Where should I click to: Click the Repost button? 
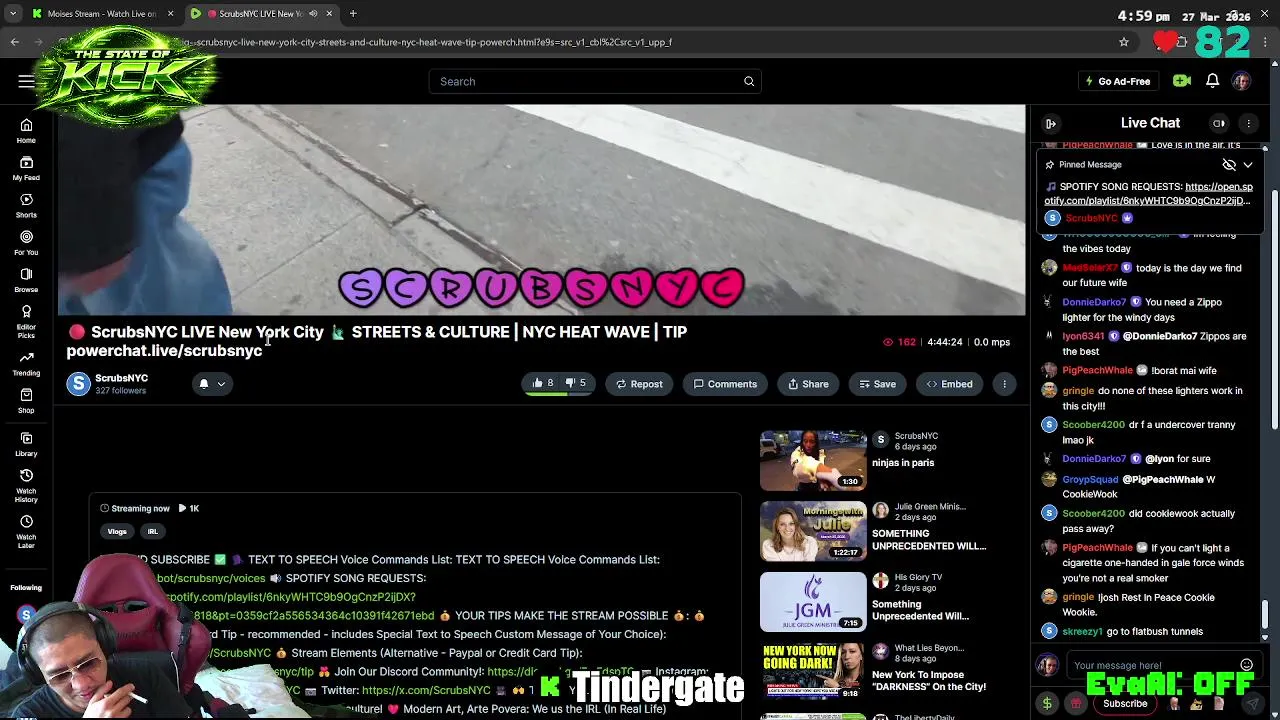pos(638,384)
